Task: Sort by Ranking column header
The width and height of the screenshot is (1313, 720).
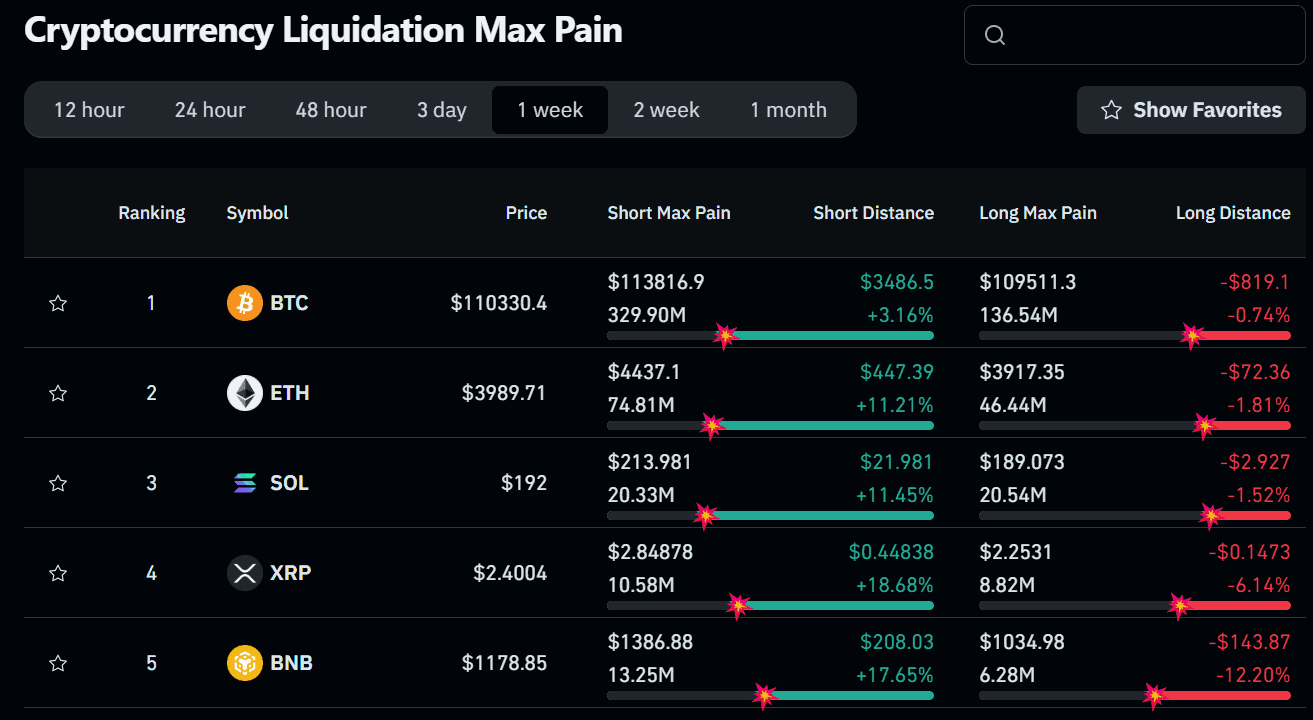Action: click(x=151, y=213)
